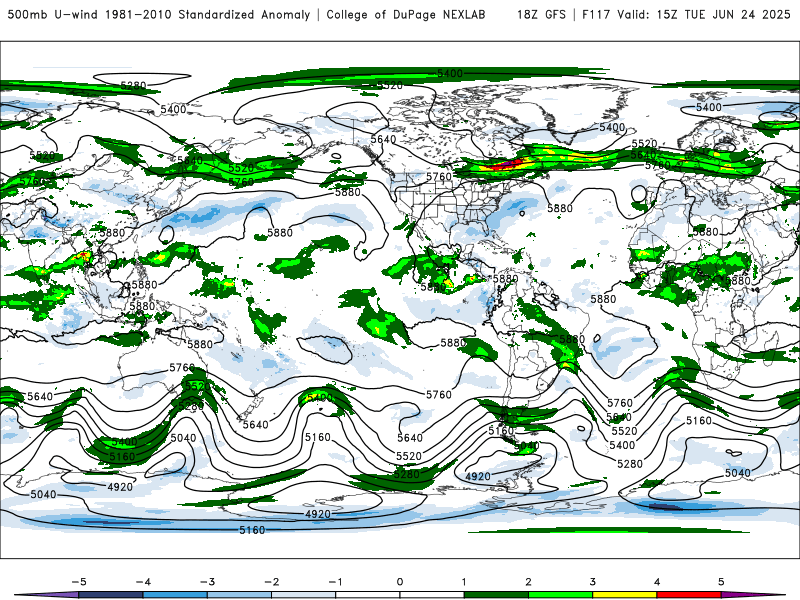Select the 'F117' forecast hour text
Image resolution: width=800 pixels, height=600 pixels.
[x=596, y=14]
